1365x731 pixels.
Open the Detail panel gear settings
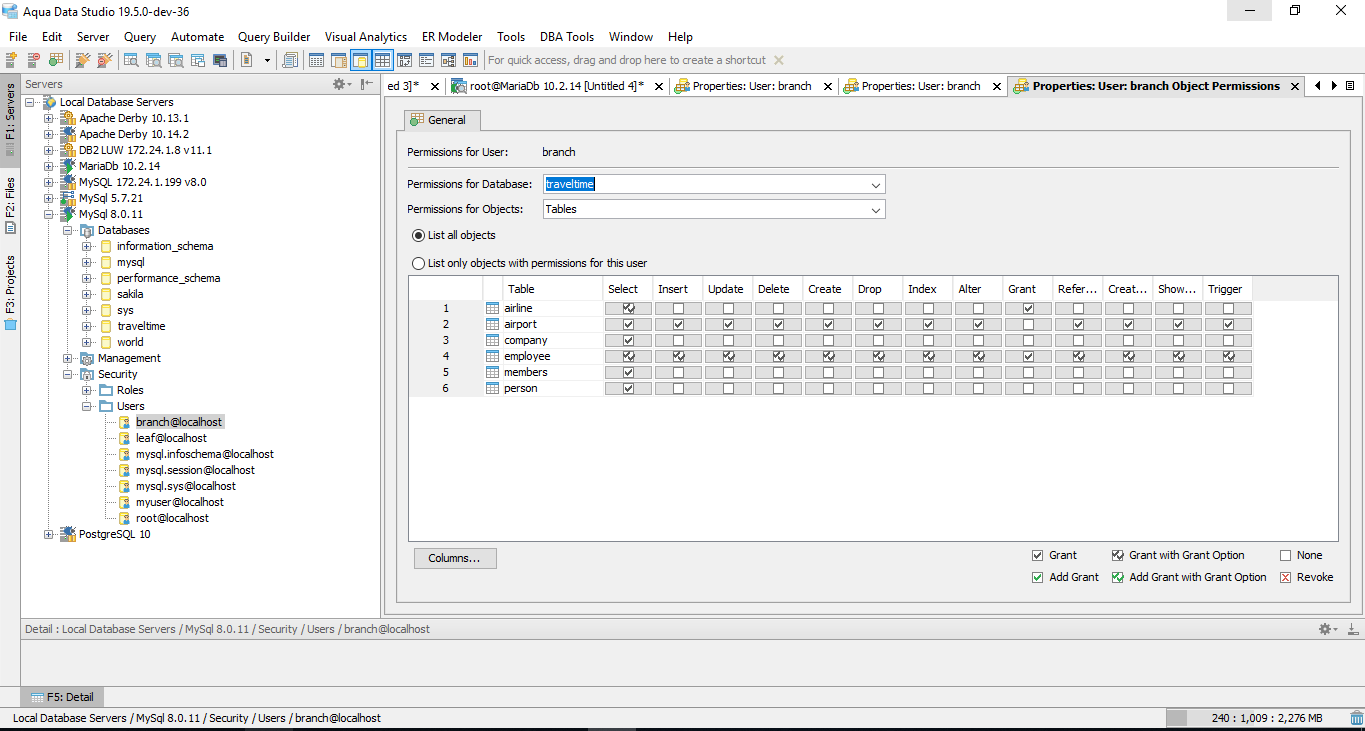[1327, 629]
